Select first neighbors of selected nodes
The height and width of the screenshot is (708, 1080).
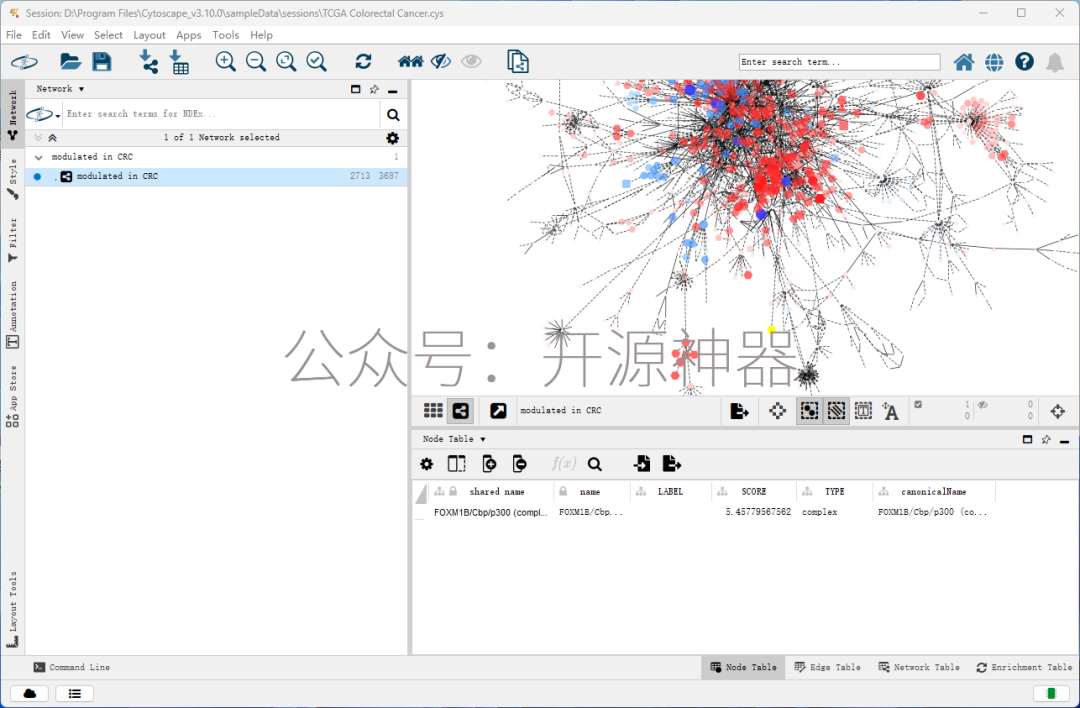(411, 62)
